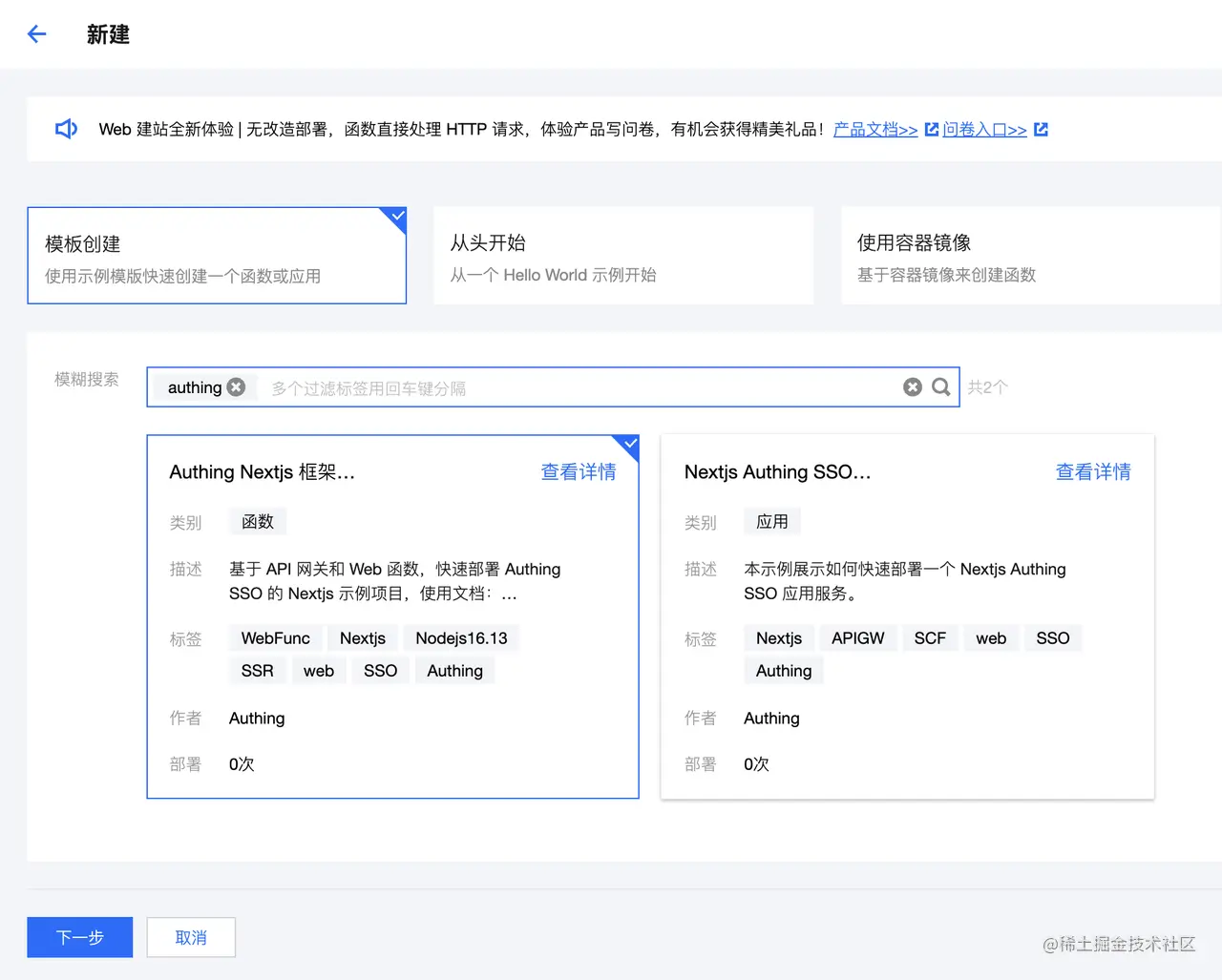
Task: Clear the search field contents
Action: pos(913,386)
